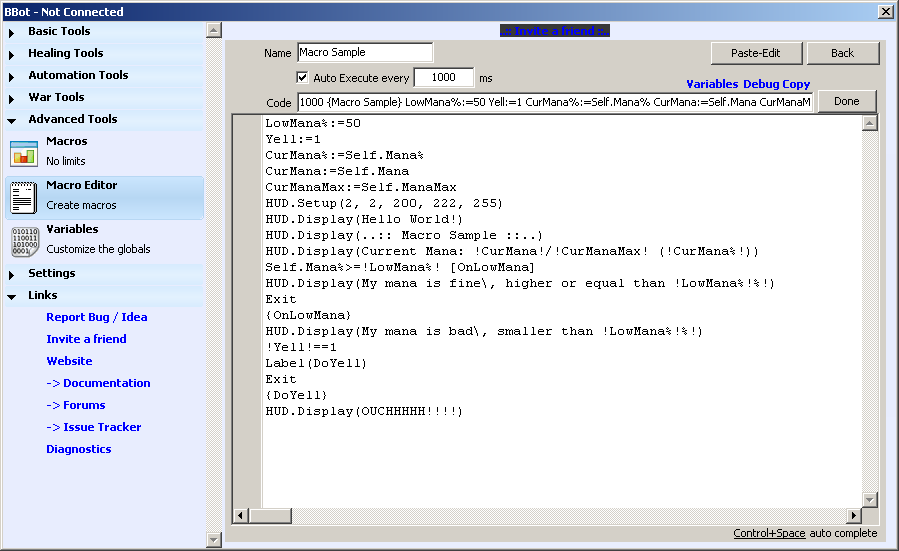
Task: Click the macro Name input field
Action: tap(364, 53)
